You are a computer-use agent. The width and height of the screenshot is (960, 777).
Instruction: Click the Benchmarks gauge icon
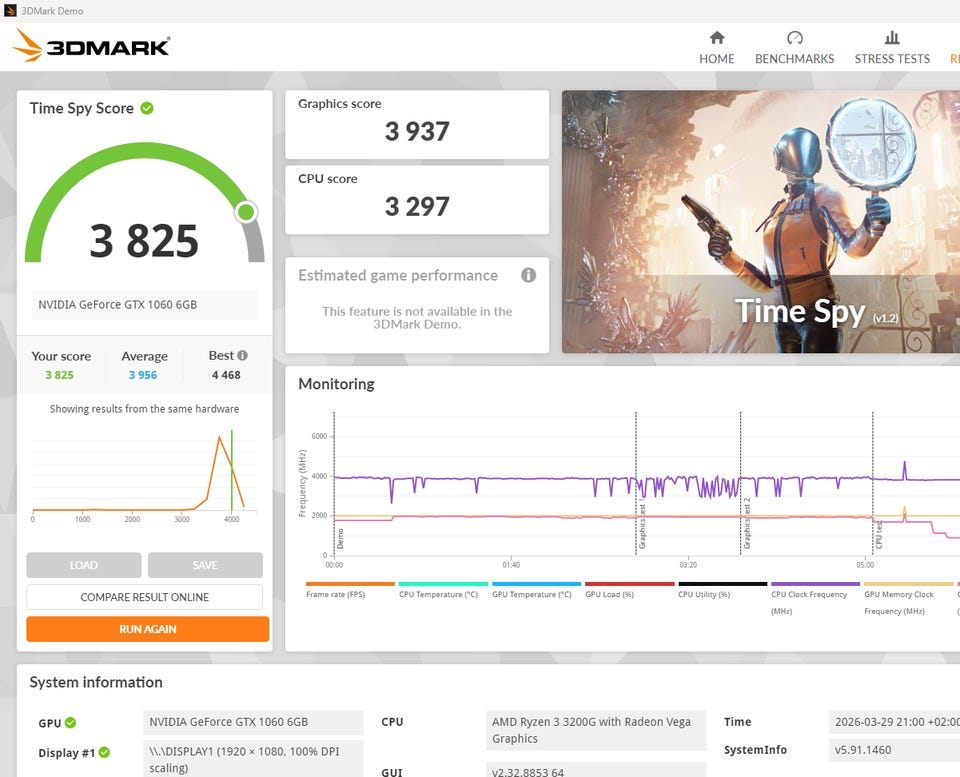click(794, 38)
